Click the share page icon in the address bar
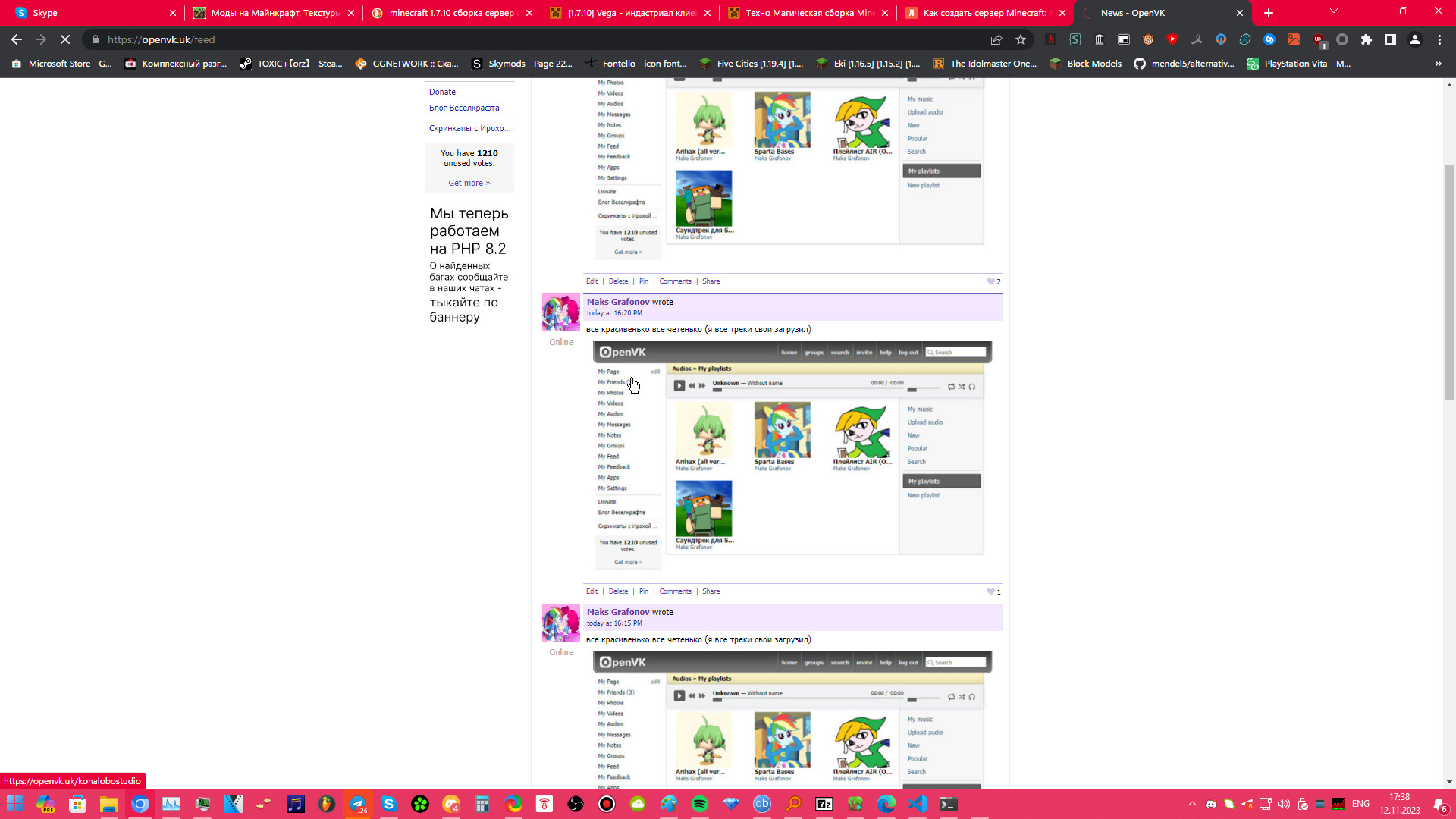Viewport: 1456px width, 819px height. [996, 39]
